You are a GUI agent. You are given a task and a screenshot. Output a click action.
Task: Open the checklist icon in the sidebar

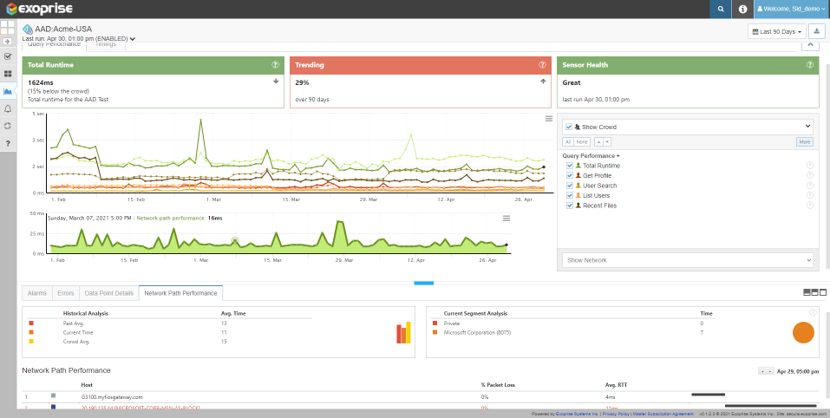click(7, 56)
